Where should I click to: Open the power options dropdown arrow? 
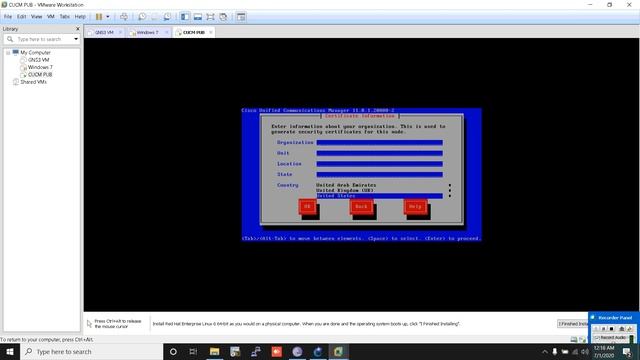[x=108, y=17]
